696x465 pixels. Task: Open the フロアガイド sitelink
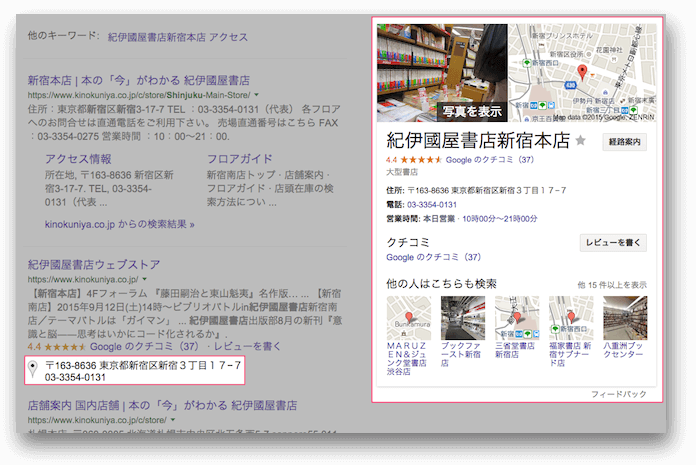[x=240, y=159]
